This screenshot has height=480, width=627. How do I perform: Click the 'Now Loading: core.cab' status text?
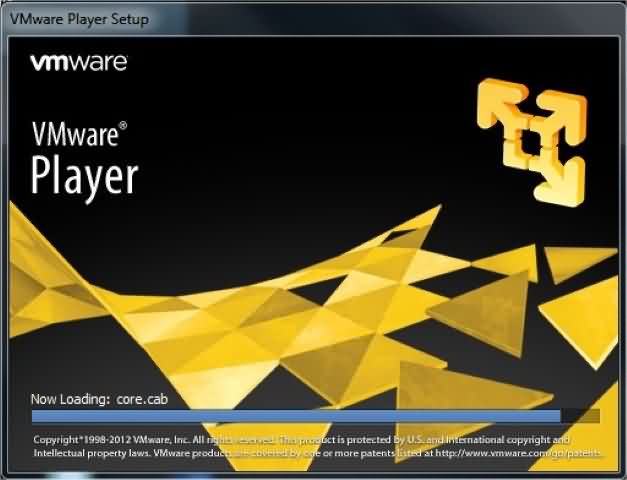[100, 399]
